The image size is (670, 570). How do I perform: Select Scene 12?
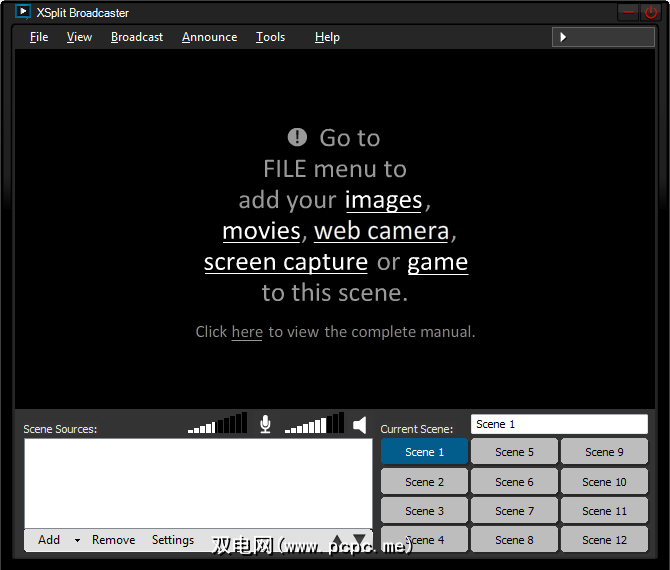tap(604, 540)
